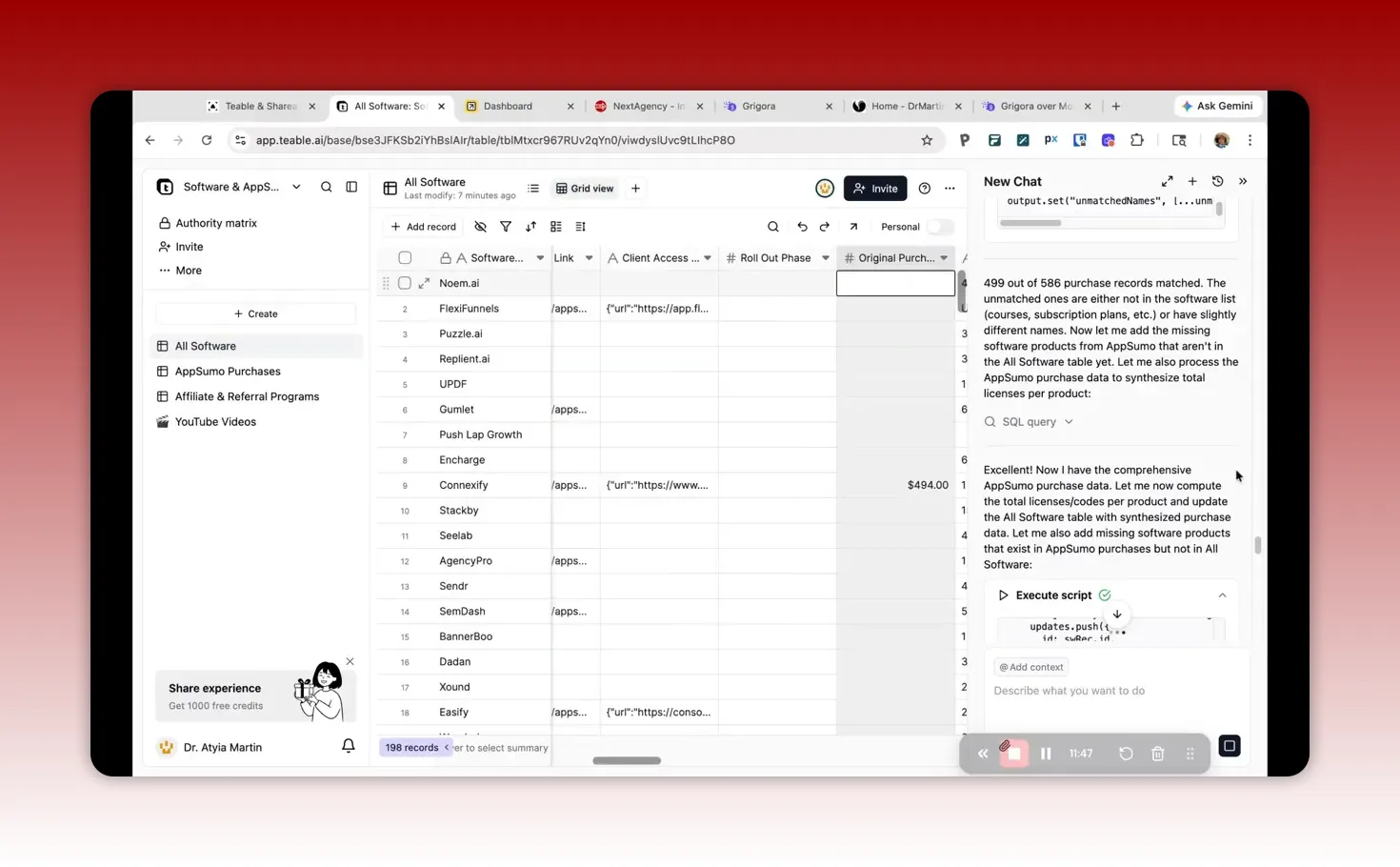The image size is (1400, 867).
Task: Open notifications bell next to Dr. Atyia Martin
Action: (349, 747)
